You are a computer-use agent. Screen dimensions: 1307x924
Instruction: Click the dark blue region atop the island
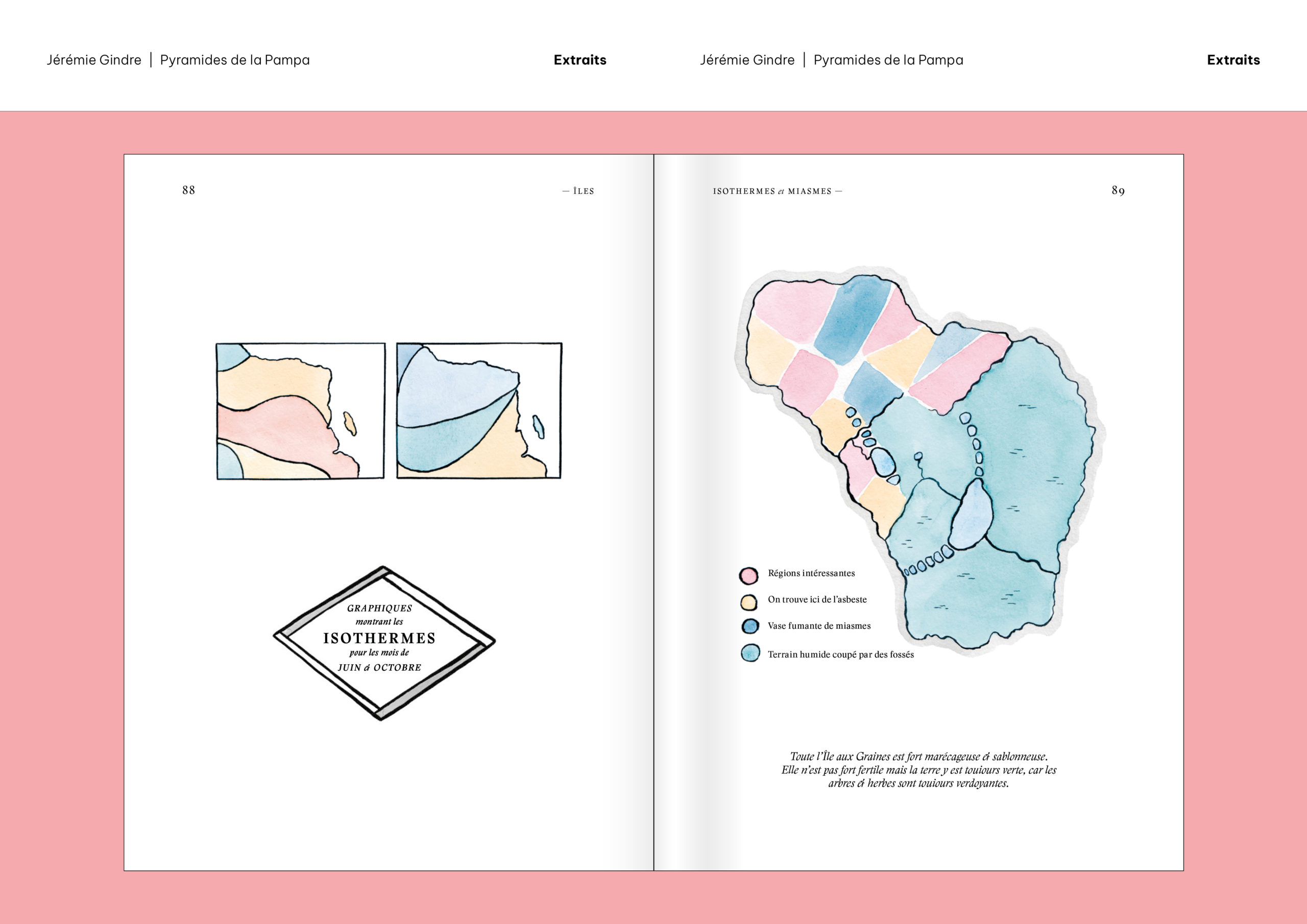(852, 319)
